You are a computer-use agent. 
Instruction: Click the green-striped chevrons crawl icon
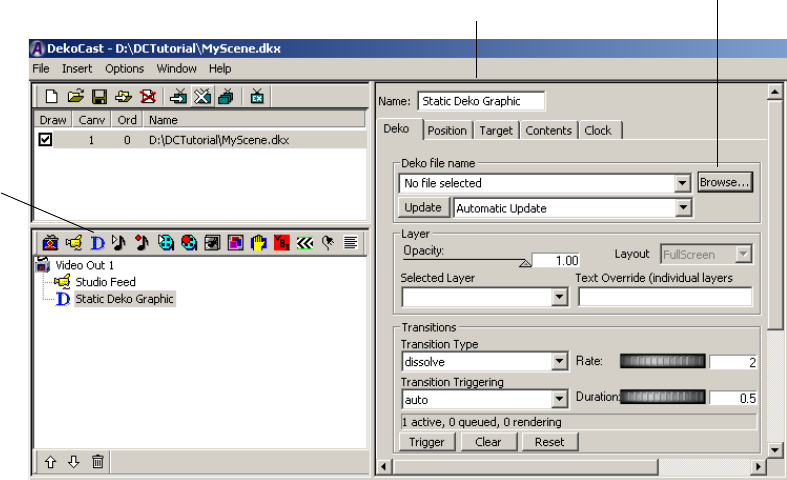pyautogui.click(x=305, y=243)
